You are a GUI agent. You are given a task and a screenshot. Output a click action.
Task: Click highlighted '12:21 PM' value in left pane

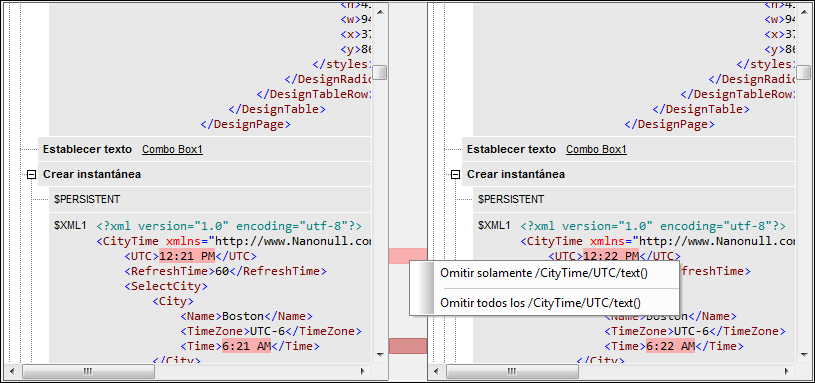[187, 256]
